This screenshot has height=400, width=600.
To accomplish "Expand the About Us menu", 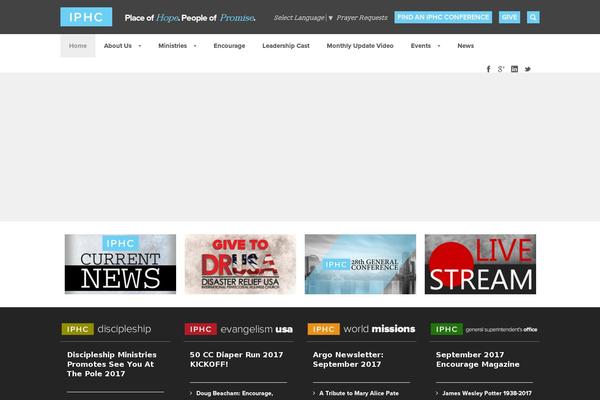I will click(122, 46).
